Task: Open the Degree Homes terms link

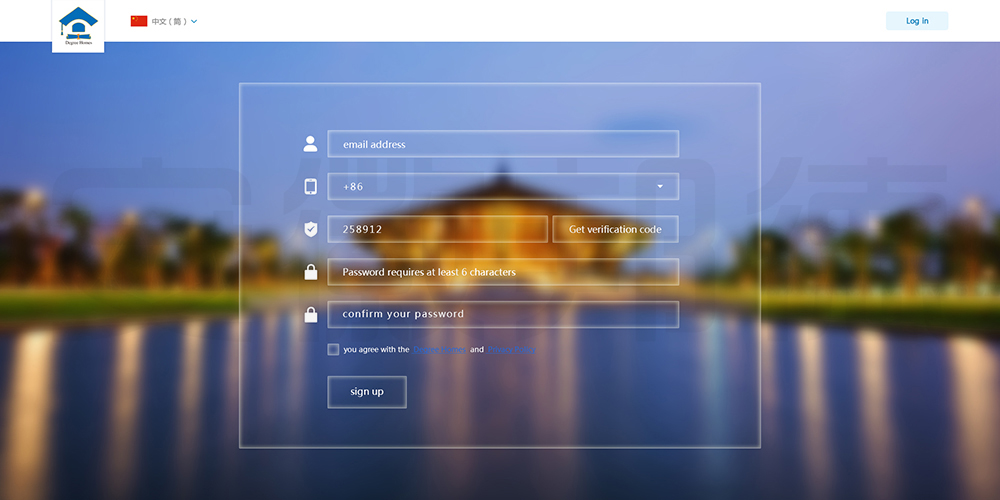Action: click(x=440, y=350)
